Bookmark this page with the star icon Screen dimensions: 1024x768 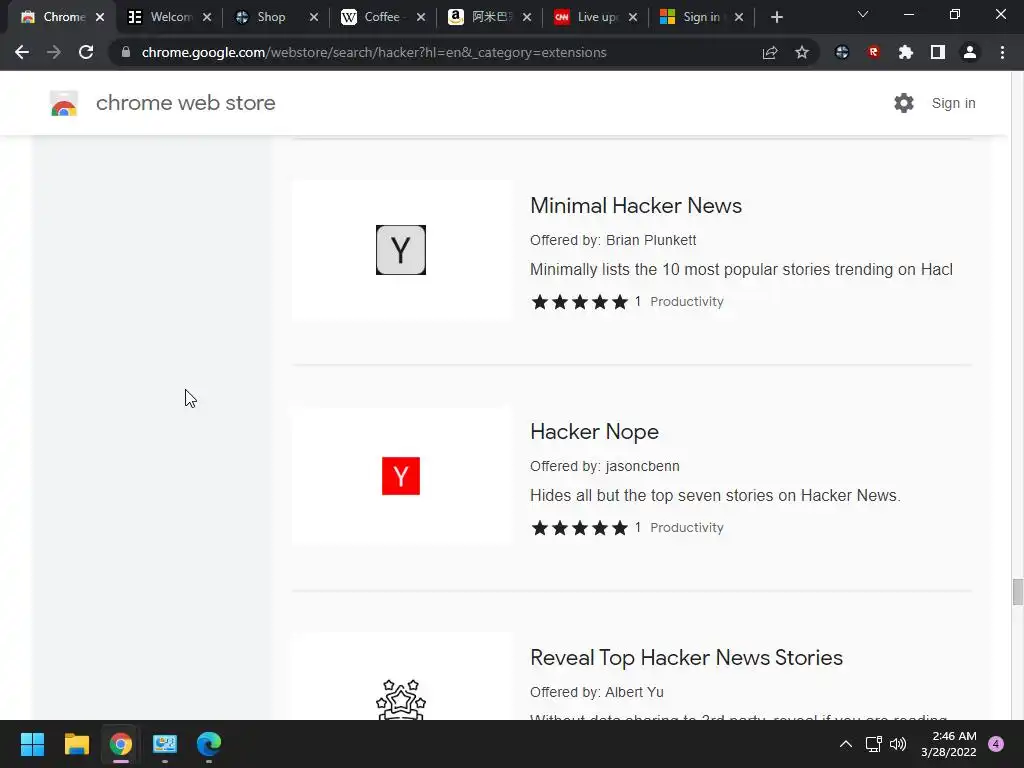point(802,52)
